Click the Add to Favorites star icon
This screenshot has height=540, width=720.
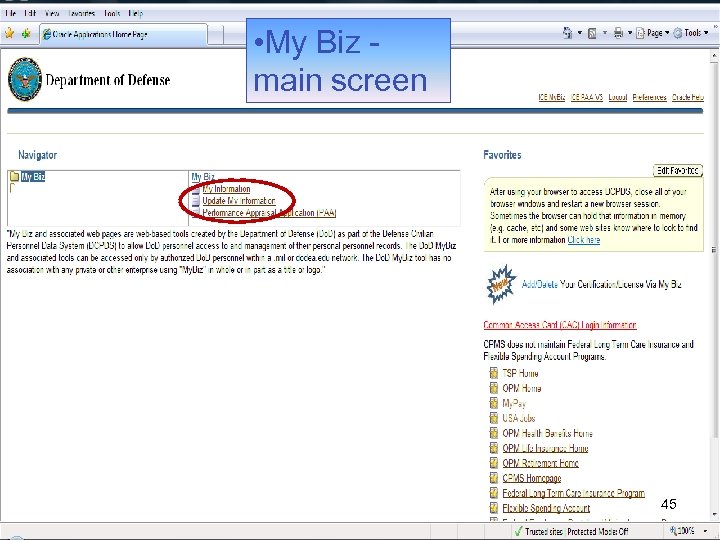pos(26,34)
